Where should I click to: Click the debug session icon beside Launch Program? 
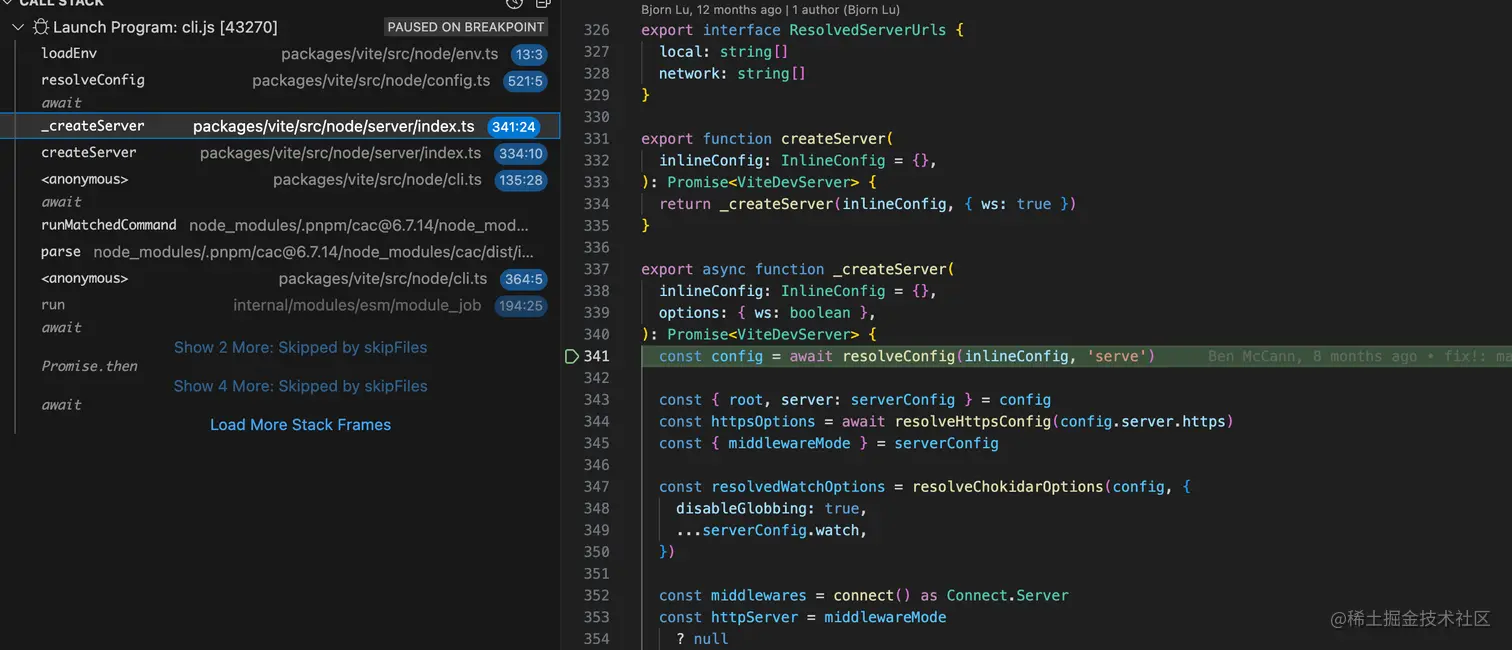click(x=40, y=28)
